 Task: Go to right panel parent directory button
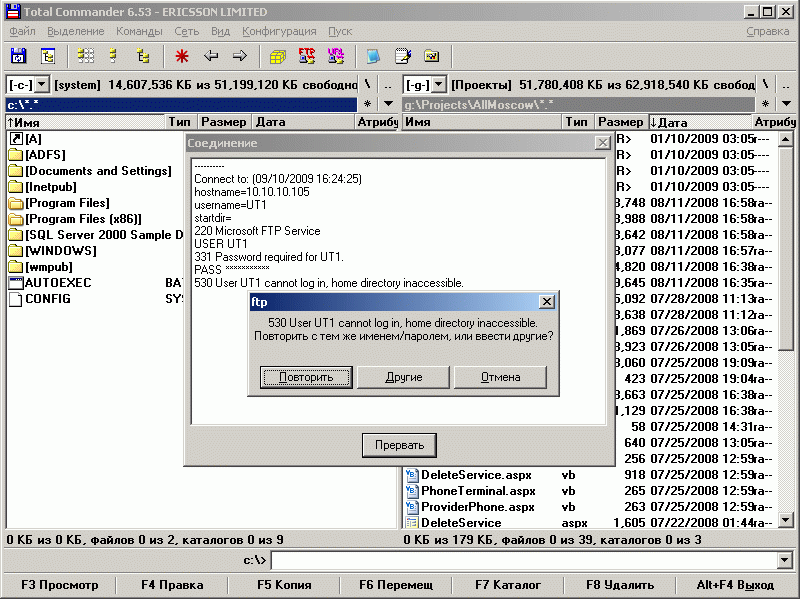tap(786, 85)
